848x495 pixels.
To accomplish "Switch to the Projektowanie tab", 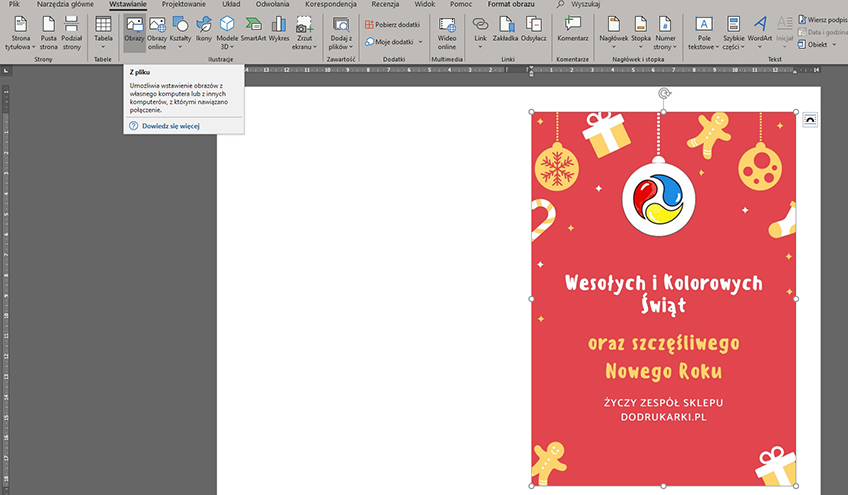I will 184,4.
